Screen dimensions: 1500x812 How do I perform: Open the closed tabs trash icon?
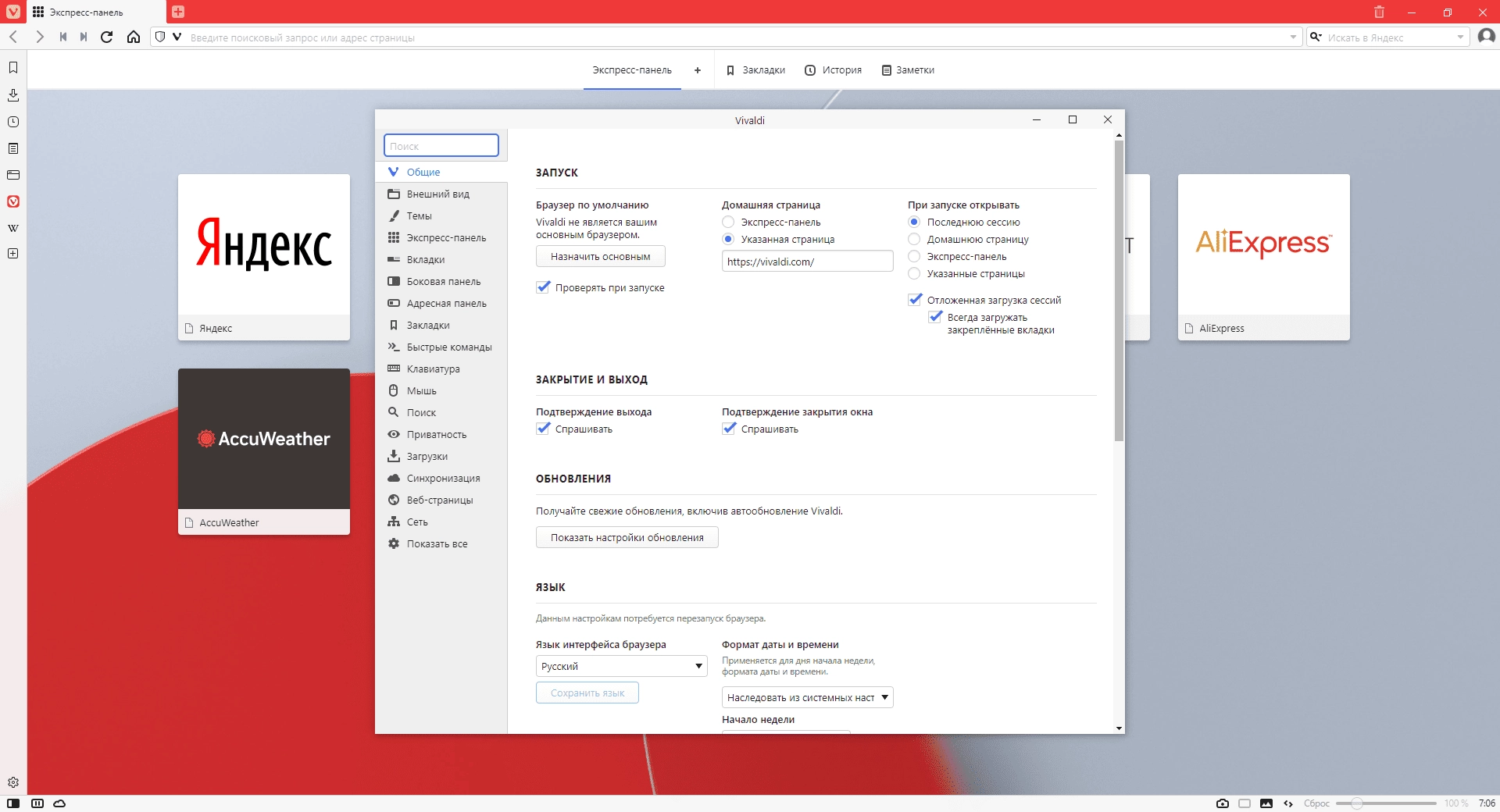pyautogui.click(x=1379, y=12)
